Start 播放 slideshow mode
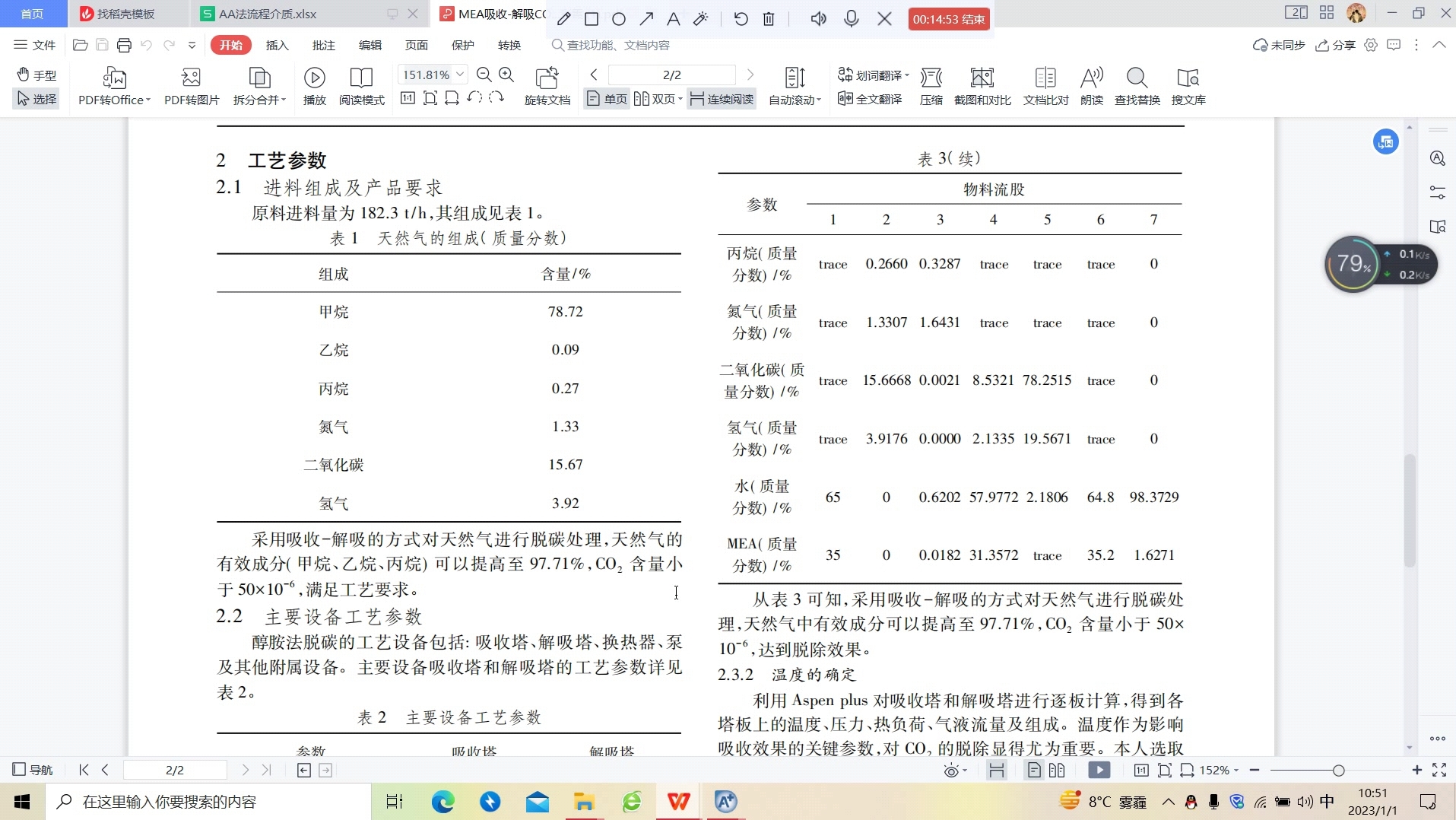Image resolution: width=1456 pixels, height=820 pixels. click(x=315, y=86)
